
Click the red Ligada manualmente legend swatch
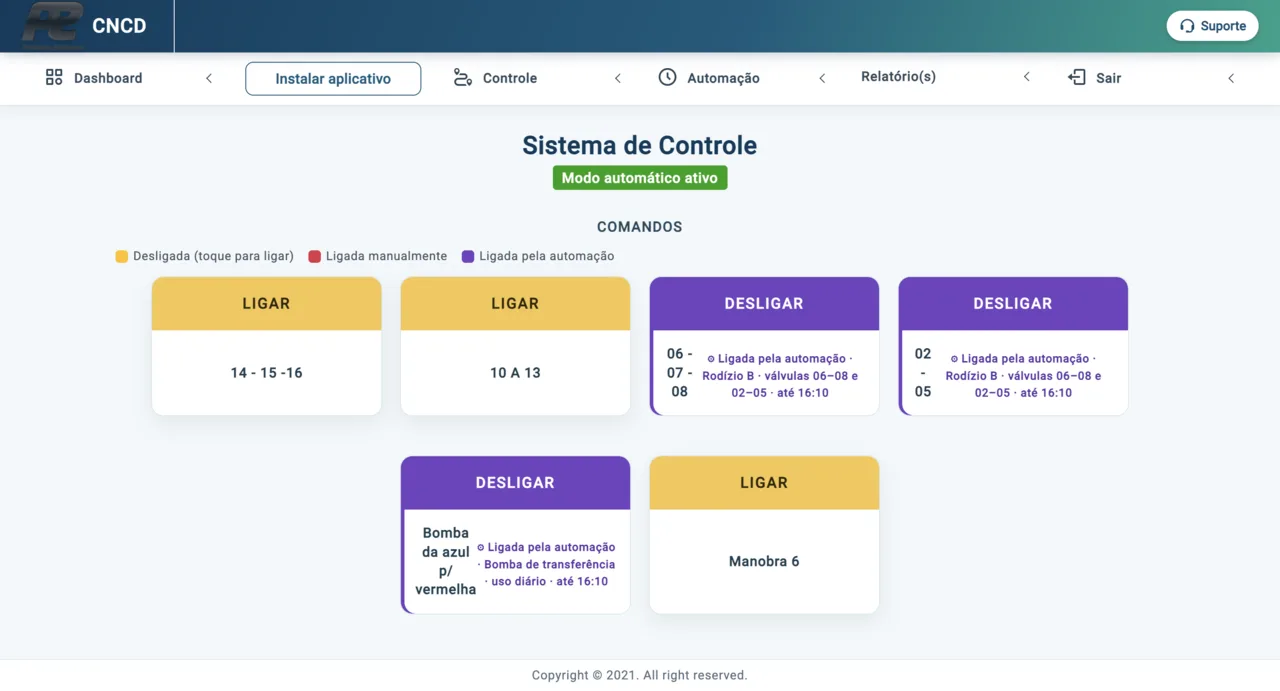[x=314, y=257]
